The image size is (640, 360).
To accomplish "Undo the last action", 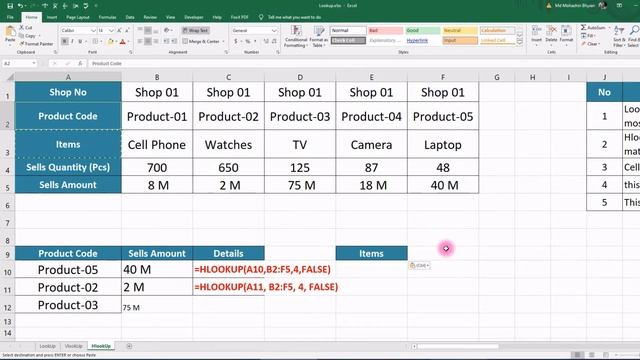I will click(x=20, y=6).
